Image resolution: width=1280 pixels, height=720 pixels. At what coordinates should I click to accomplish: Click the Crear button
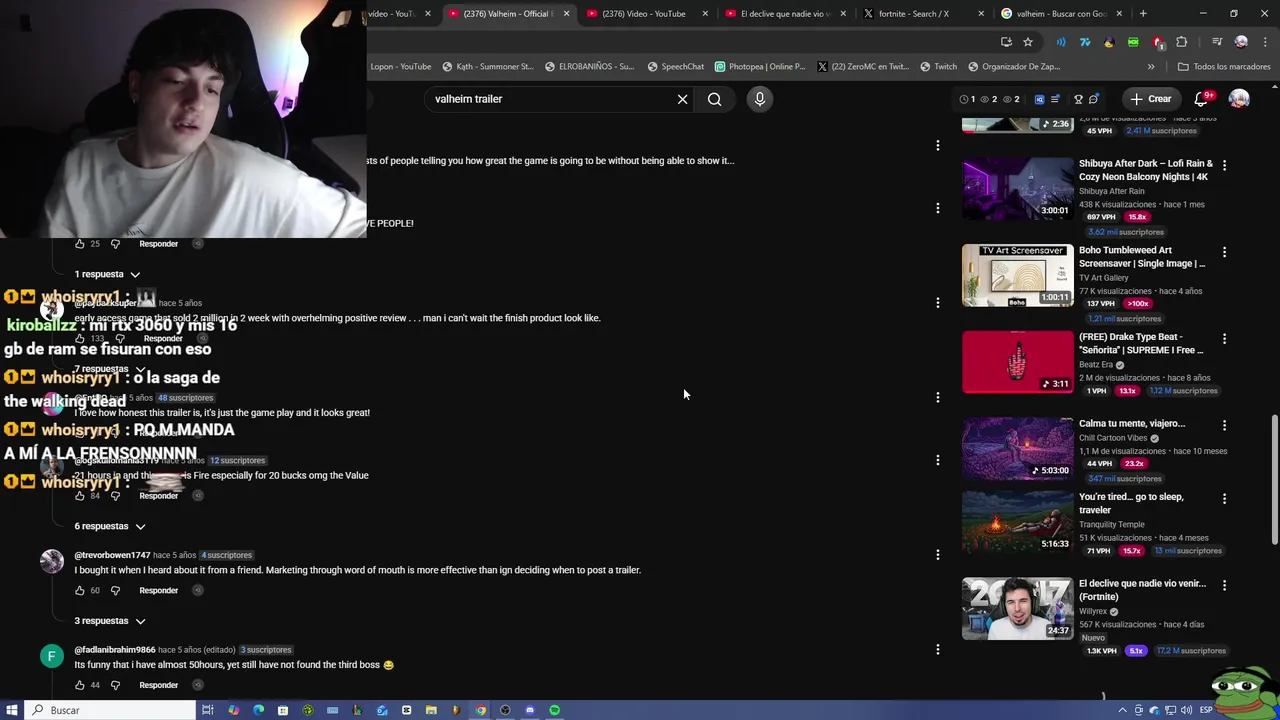[x=1150, y=99]
